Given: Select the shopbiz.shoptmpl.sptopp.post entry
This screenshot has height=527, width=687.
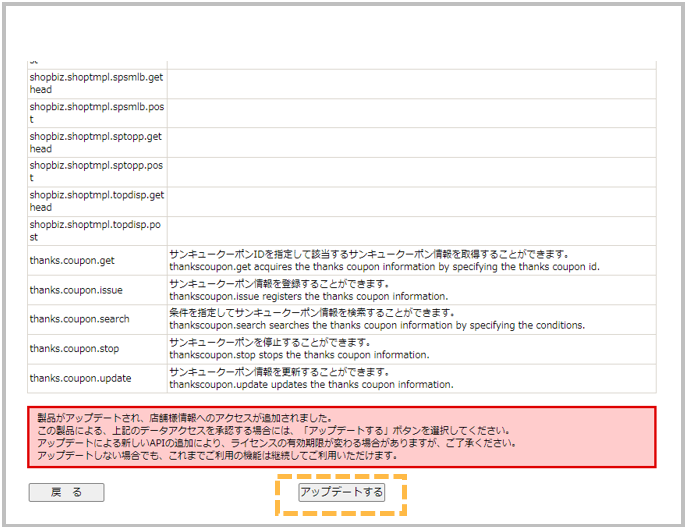Looking at the screenshot, I should pyautogui.click(x=96, y=171).
